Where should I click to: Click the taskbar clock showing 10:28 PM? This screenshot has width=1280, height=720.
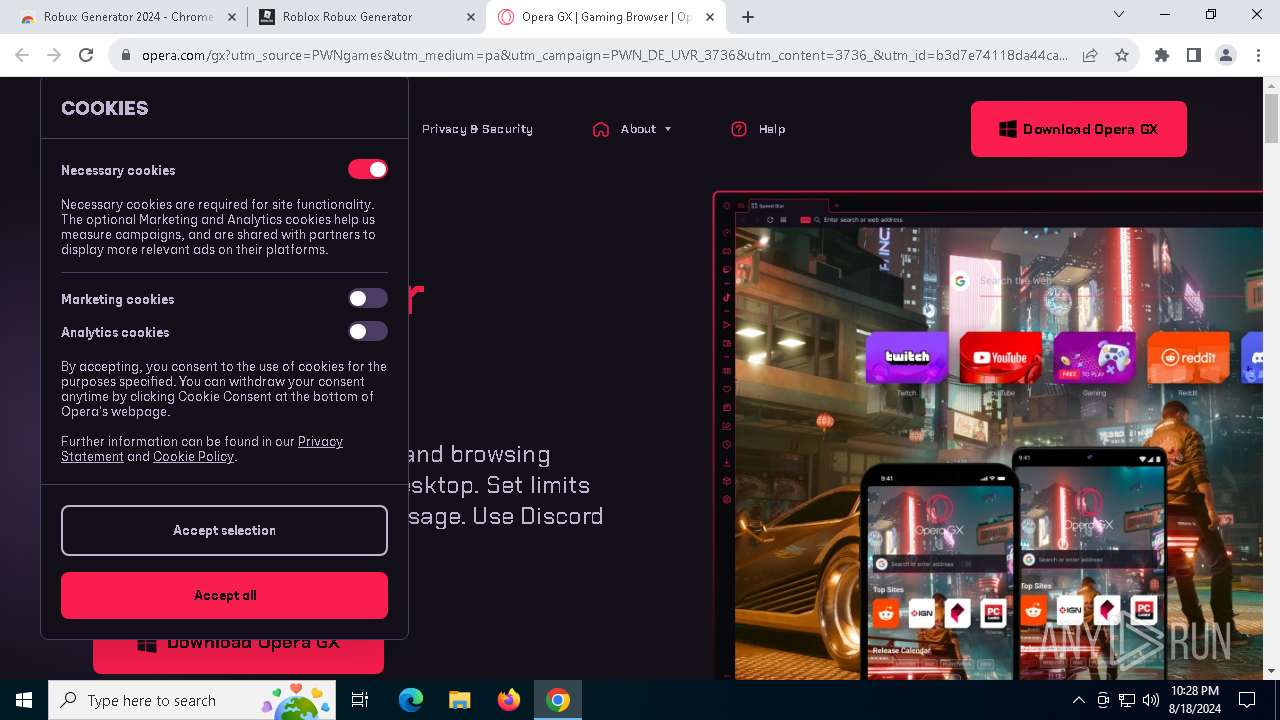[1194, 700]
